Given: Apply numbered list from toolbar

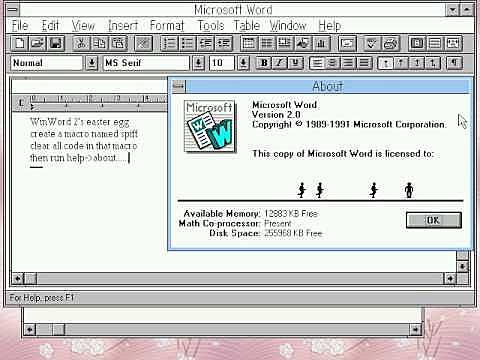Looking at the screenshot, I should point(169,43).
